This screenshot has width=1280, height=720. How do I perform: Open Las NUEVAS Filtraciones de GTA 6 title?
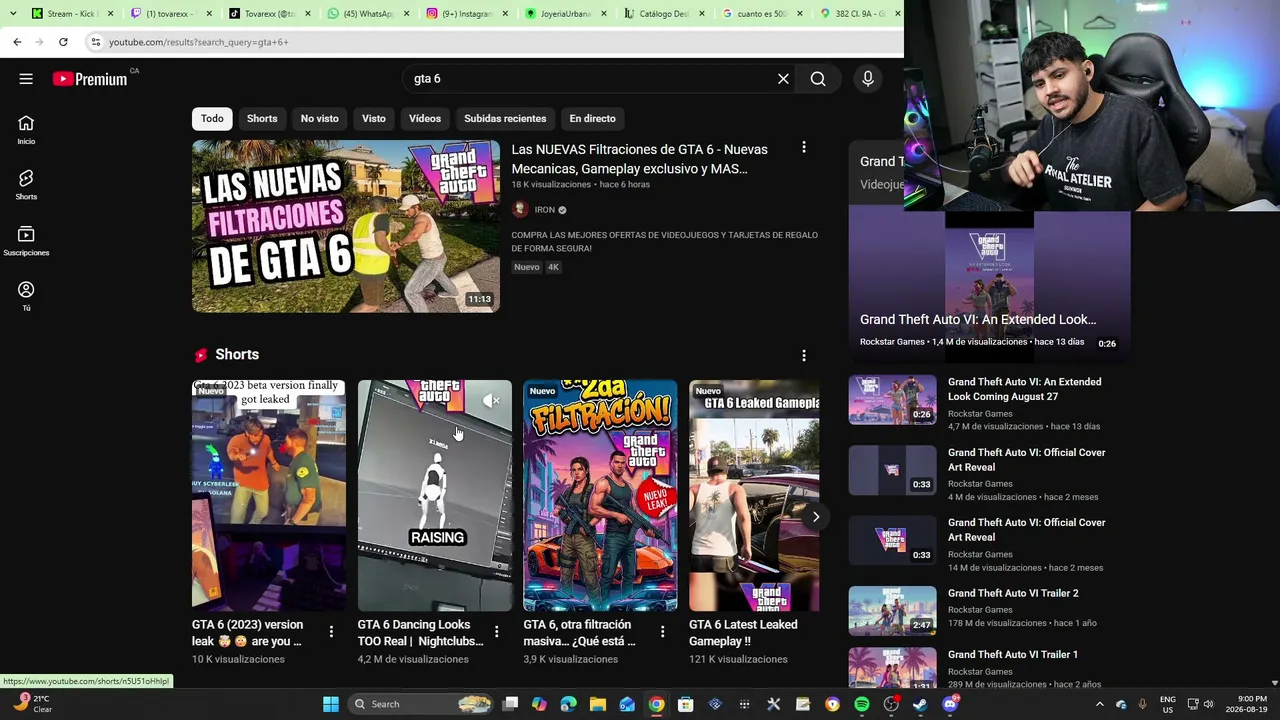coord(640,159)
